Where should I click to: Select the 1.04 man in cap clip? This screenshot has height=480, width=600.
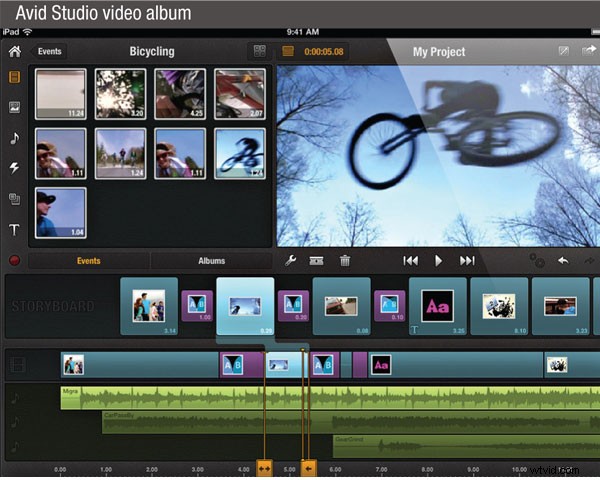60,213
